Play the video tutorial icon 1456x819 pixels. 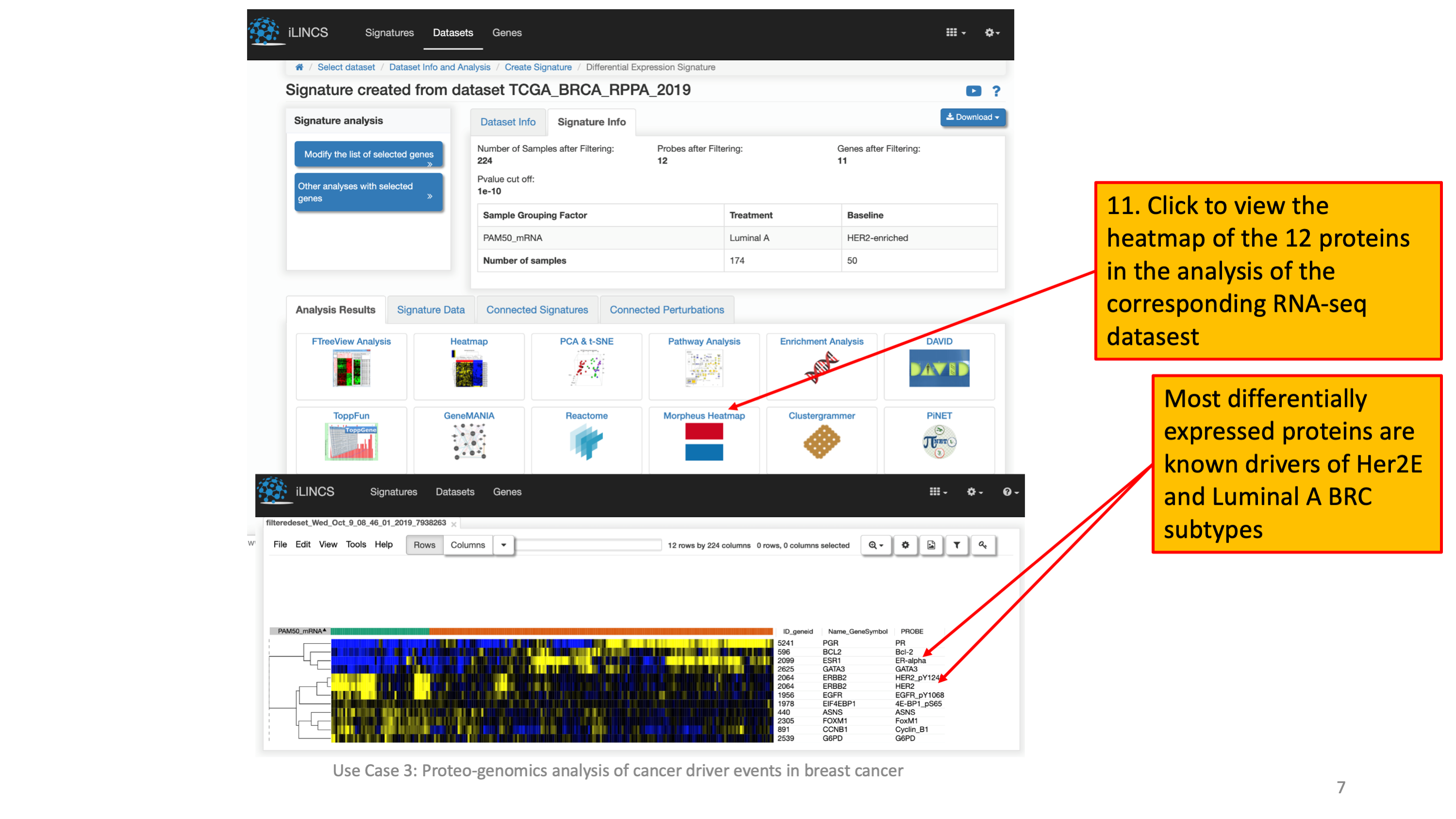point(973,91)
